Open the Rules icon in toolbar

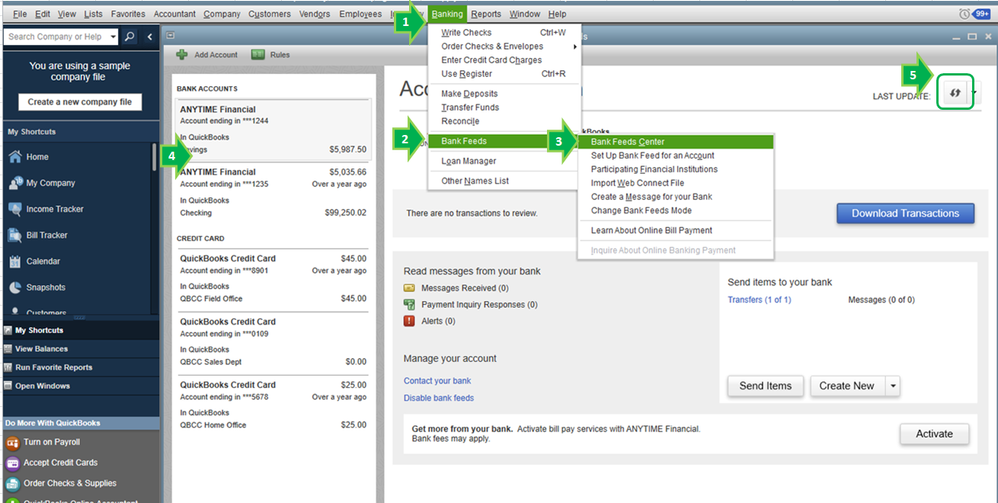[258, 55]
